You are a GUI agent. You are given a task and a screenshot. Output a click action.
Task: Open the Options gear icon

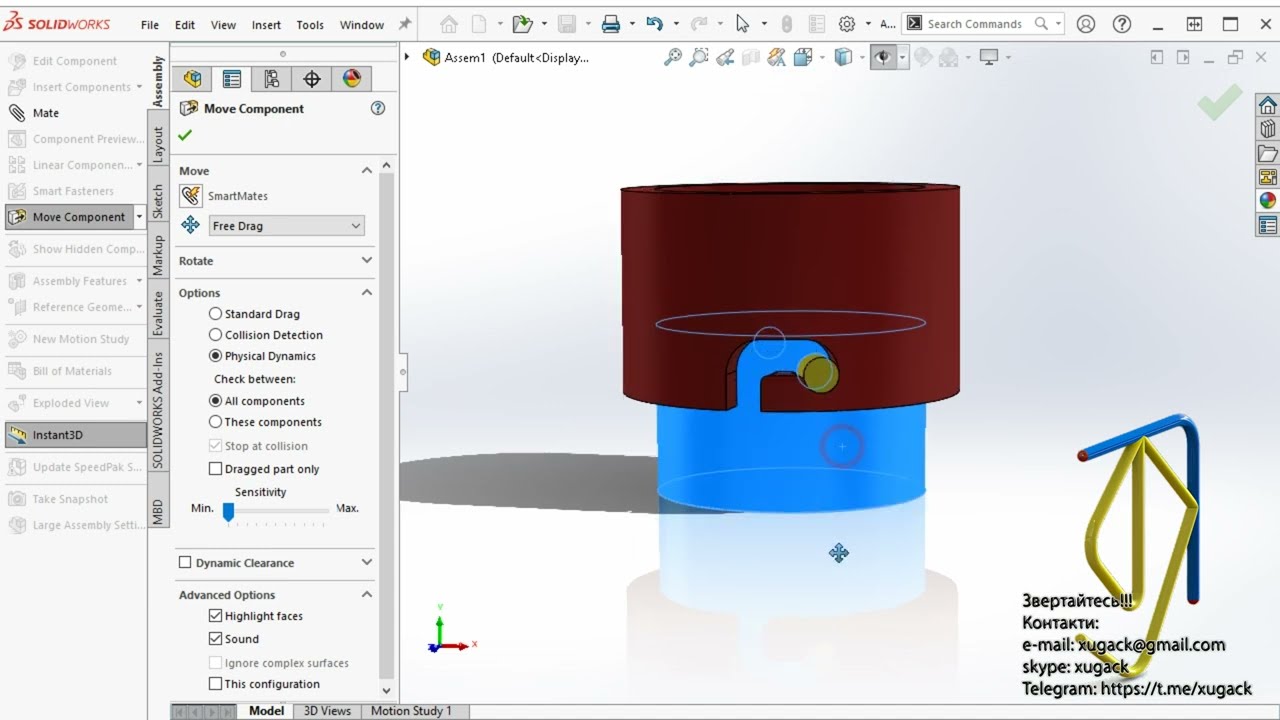click(x=847, y=24)
